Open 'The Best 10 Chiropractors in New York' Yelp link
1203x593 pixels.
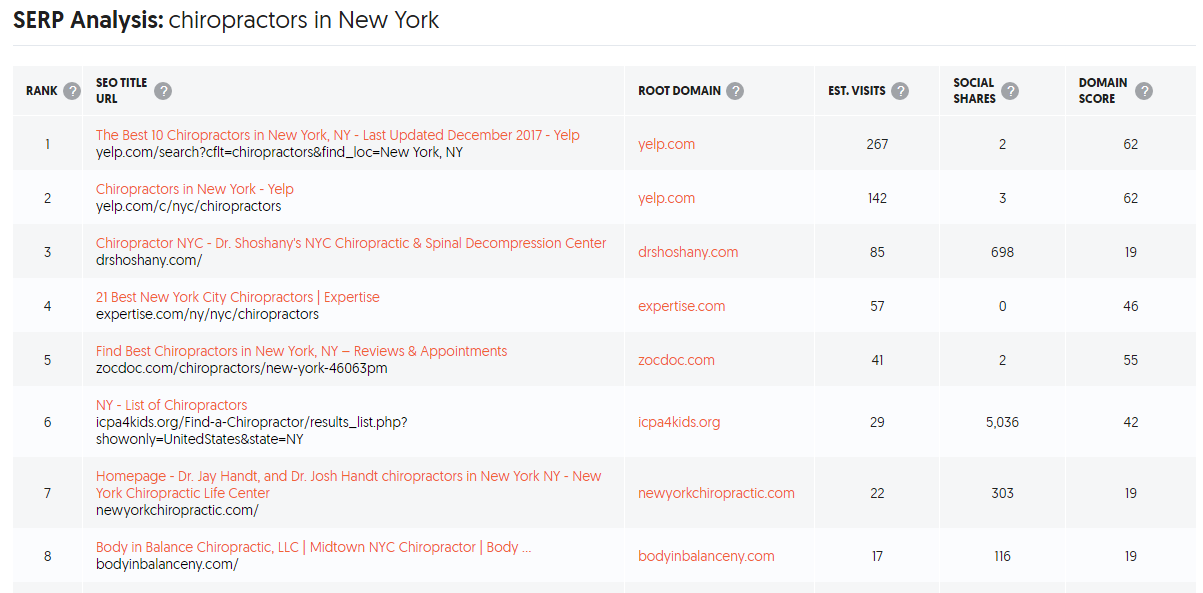pyautogui.click(x=338, y=135)
